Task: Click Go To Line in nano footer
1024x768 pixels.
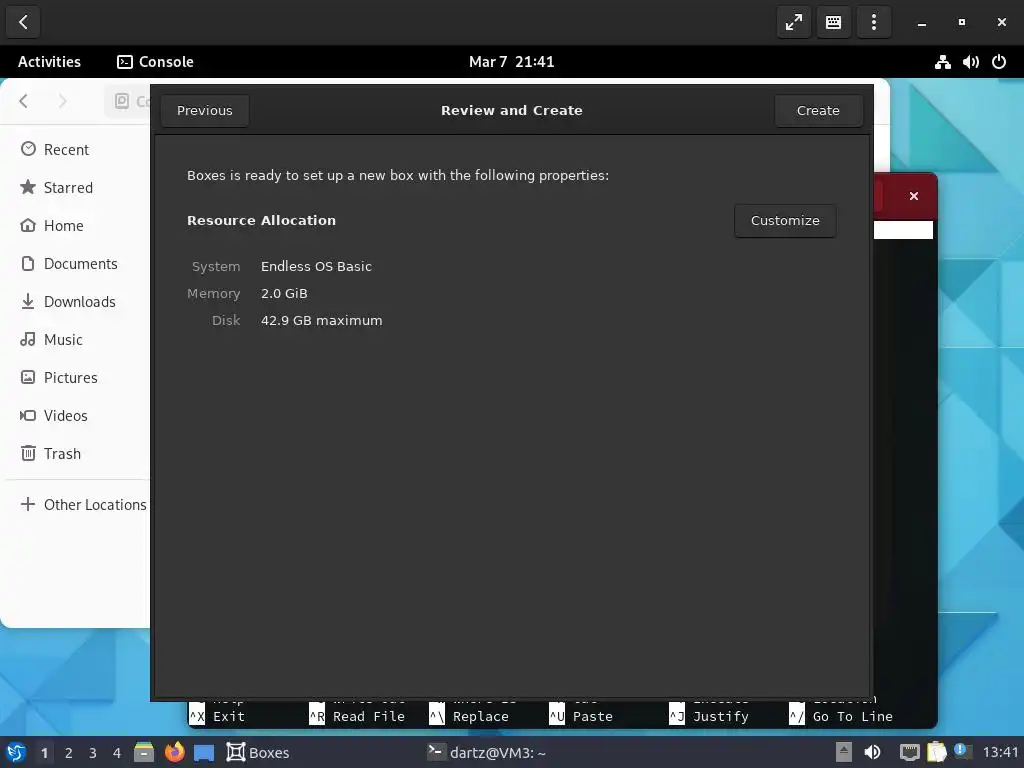Action: (x=841, y=716)
